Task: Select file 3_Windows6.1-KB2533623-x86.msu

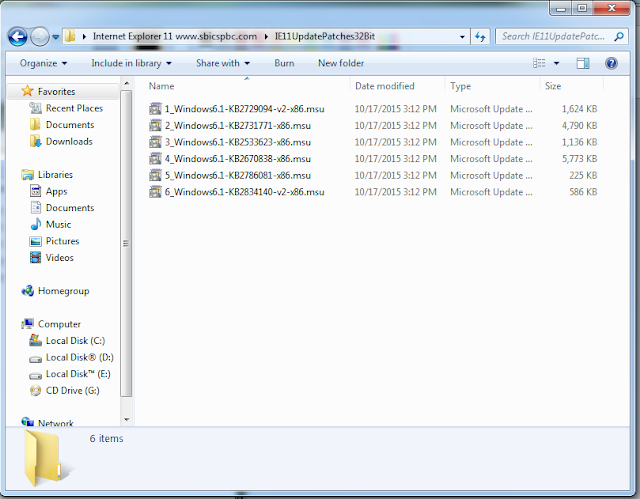Action: point(238,142)
